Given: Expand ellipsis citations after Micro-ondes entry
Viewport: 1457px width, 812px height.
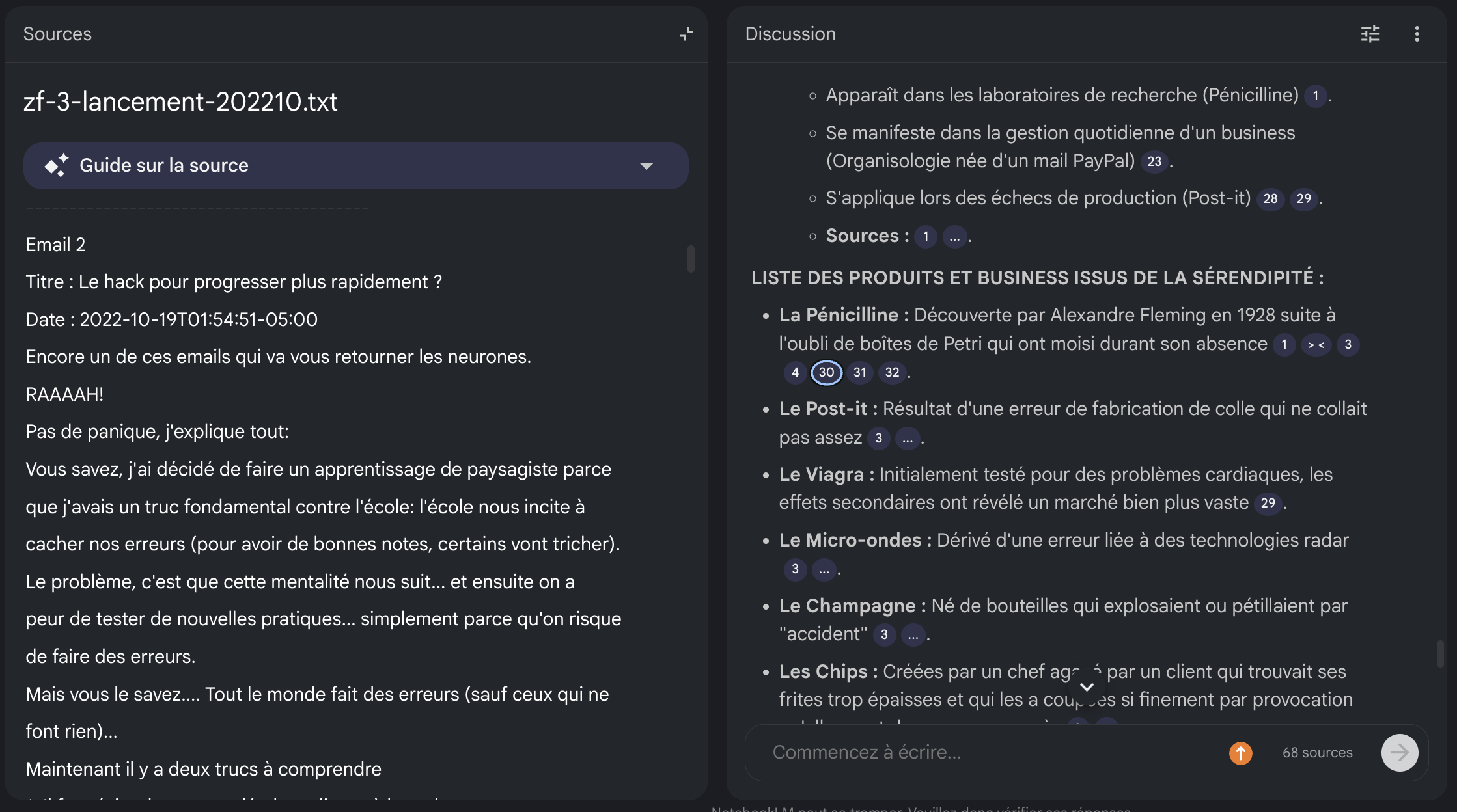Looking at the screenshot, I should [824, 570].
